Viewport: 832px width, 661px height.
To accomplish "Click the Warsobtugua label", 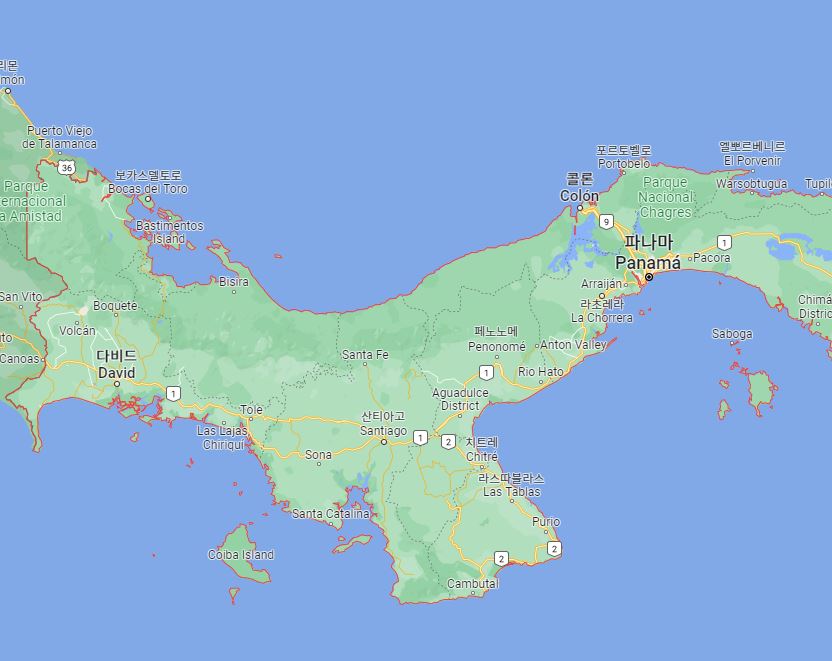I will click(751, 184).
